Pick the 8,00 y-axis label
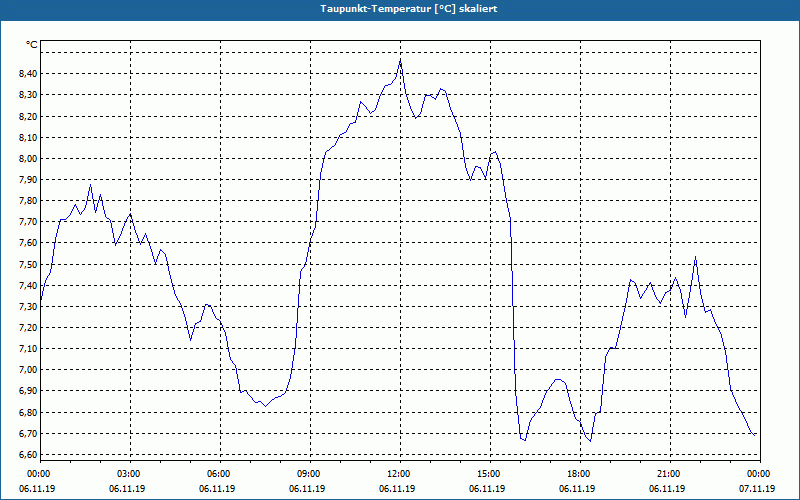The image size is (800, 500). (x=28, y=159)
